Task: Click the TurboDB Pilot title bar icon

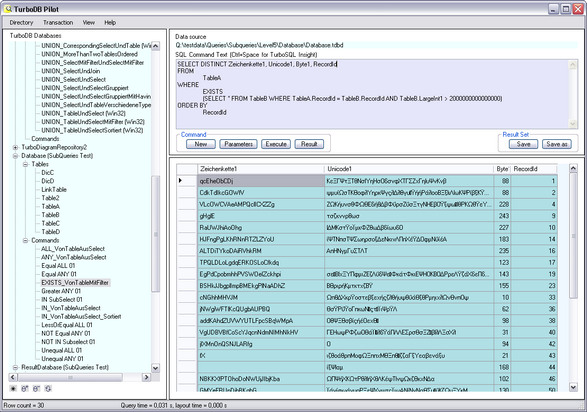Action: [7, 9]
